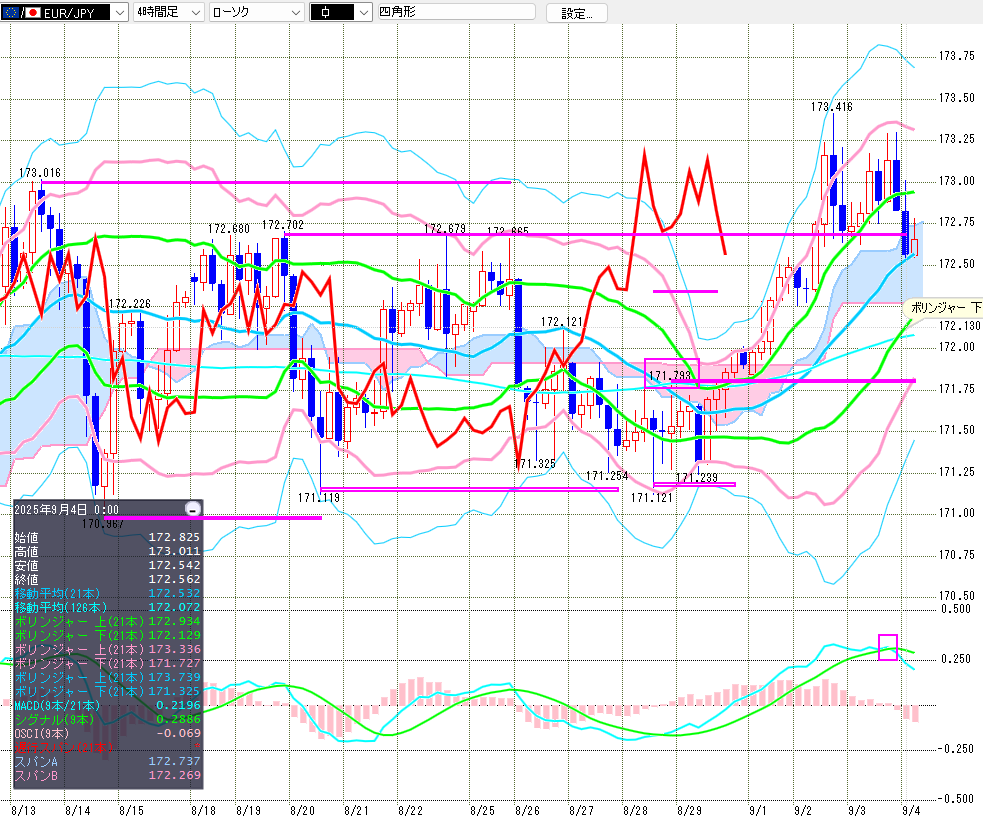Click the 8/13 date axis label
Viewport: 983px width, 819px height.
pyautogui.click(x=23, y=810)
